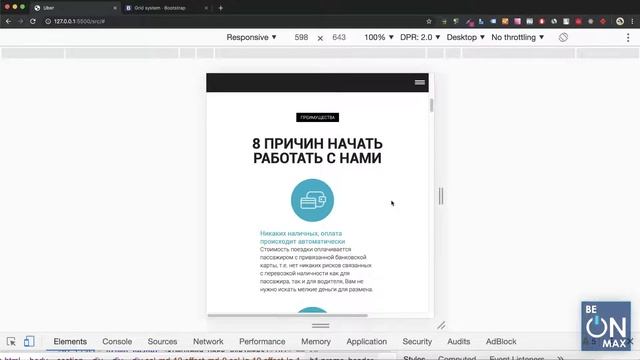Click the ПРЕИМУЩЕСТВА label badge
The image size is (640, 360).
click(x=318, y=118)
